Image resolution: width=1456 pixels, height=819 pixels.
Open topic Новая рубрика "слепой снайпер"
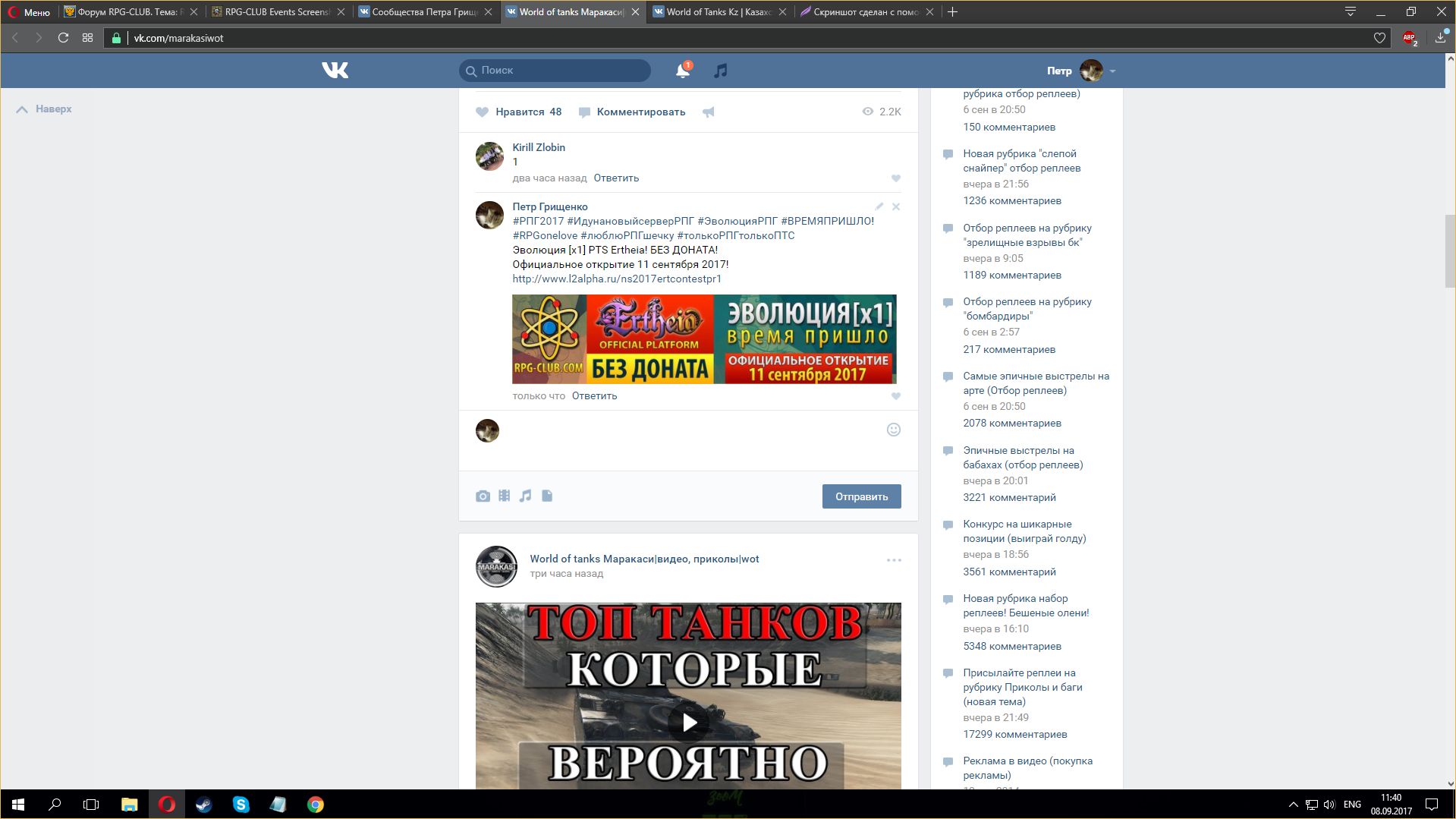pyautogui.click(x=1021, y=161)
